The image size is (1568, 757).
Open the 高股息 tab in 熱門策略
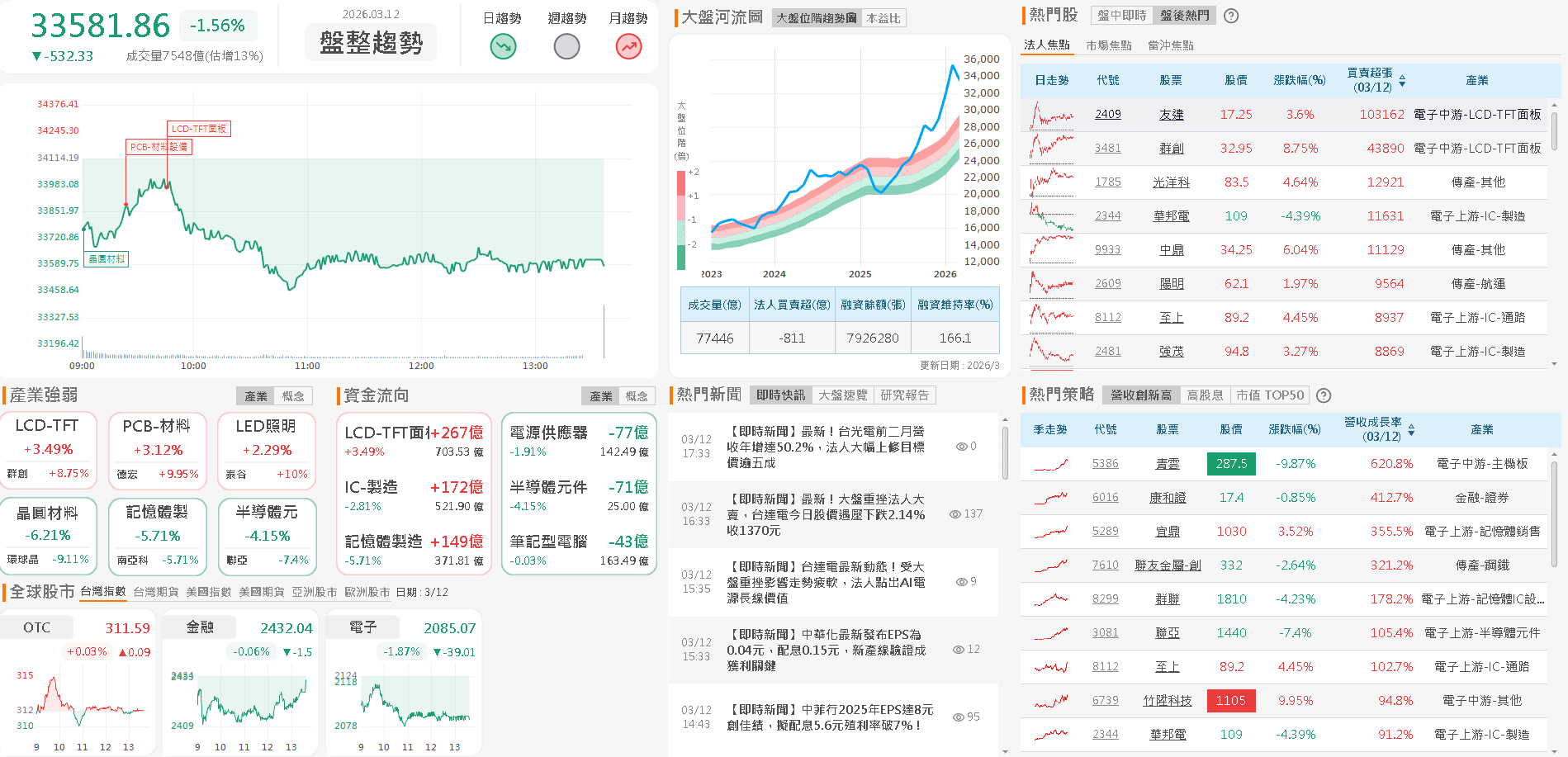click(x=1206, y=395)
